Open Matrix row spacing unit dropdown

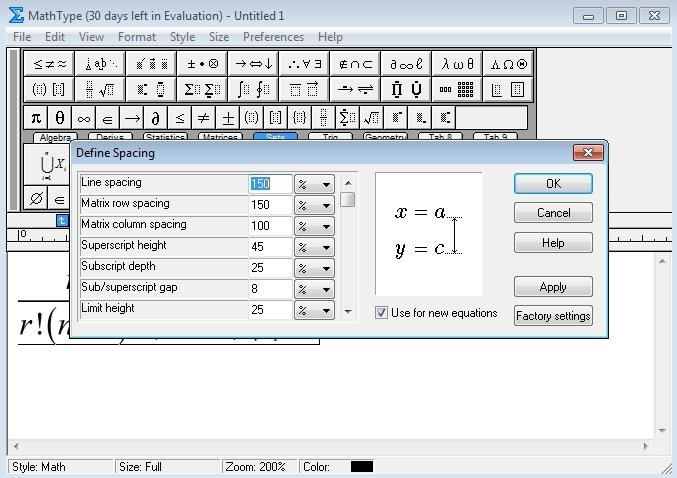(314, 205)
